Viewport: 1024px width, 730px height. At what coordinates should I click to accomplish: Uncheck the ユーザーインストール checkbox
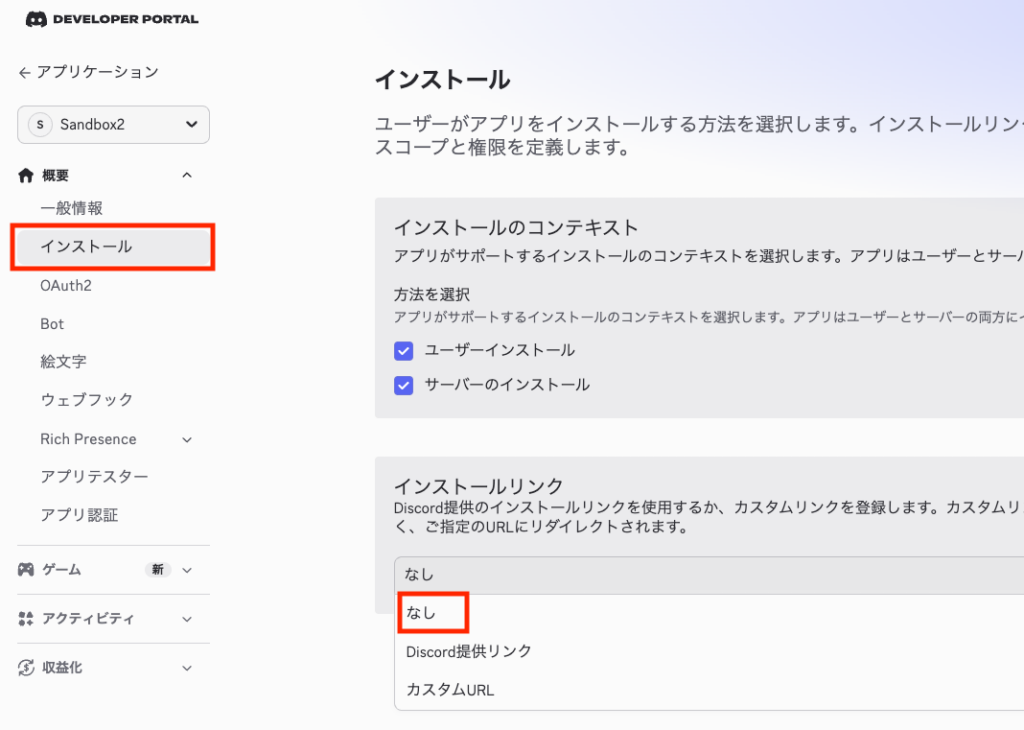[x=404, y=351]
